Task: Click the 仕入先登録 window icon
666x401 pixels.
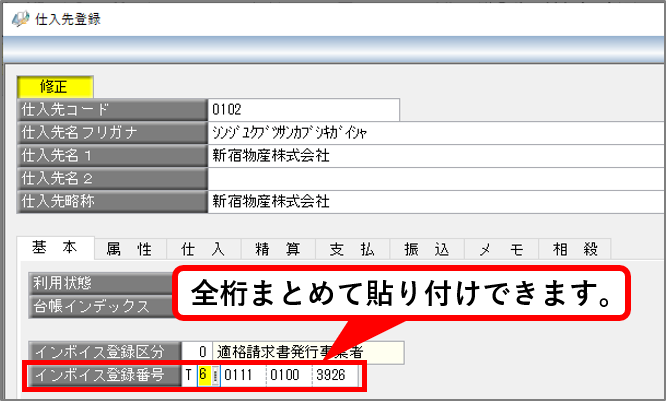Action: click(x=20, y=19)
